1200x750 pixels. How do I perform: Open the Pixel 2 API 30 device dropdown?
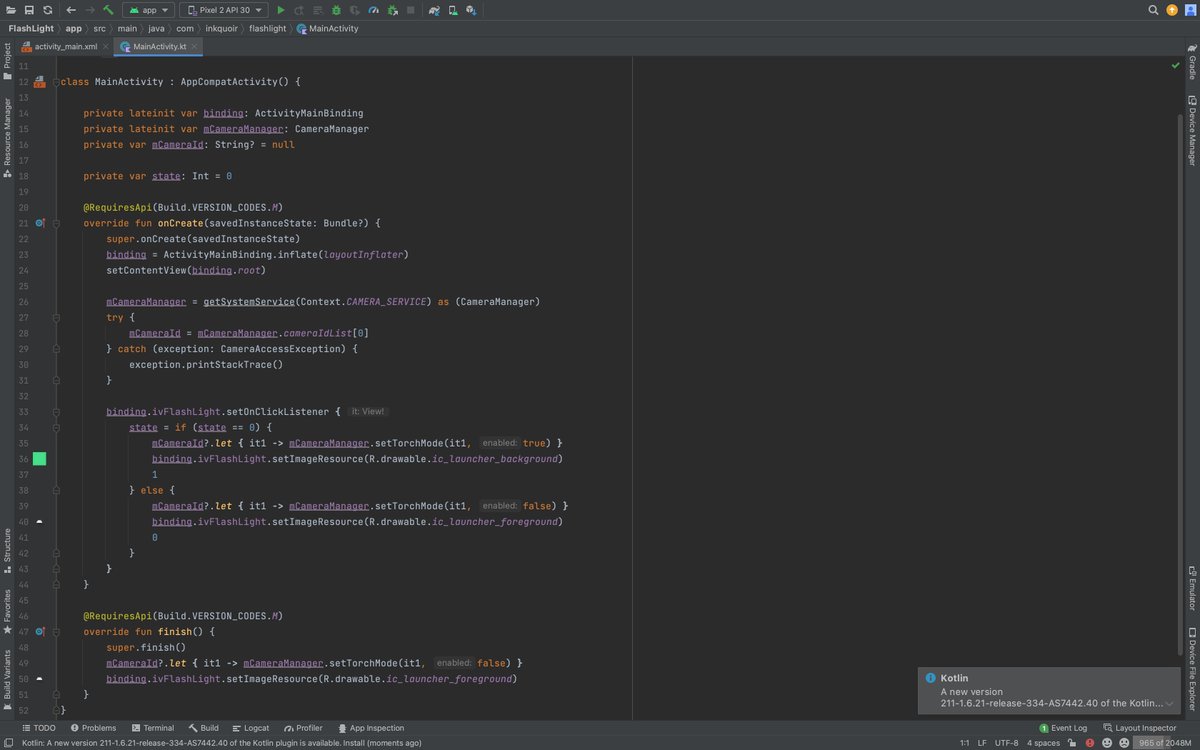point(224,10)
